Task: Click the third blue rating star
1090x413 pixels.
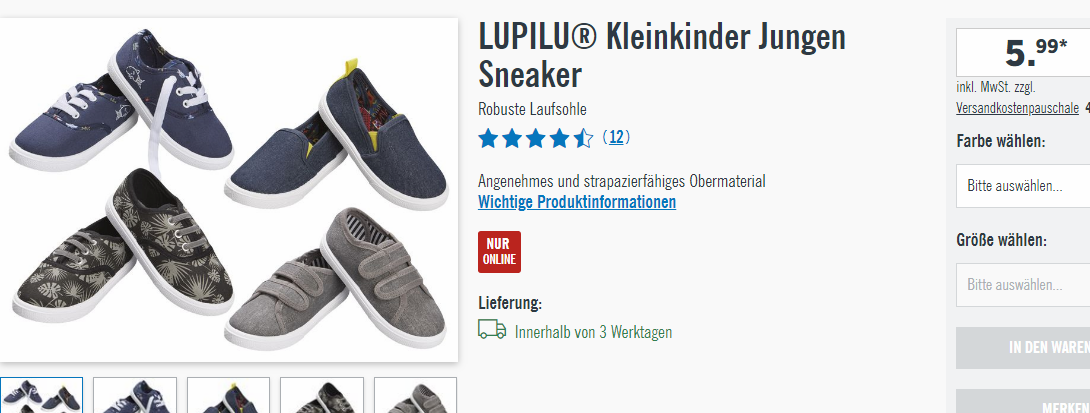Action: [536, 138]
